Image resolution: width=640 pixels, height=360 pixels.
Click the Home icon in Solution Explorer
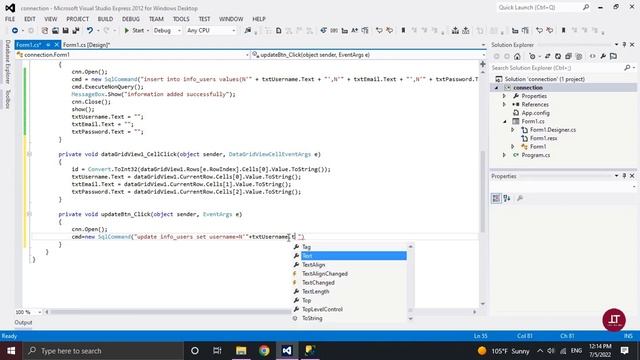click(517, 56)
